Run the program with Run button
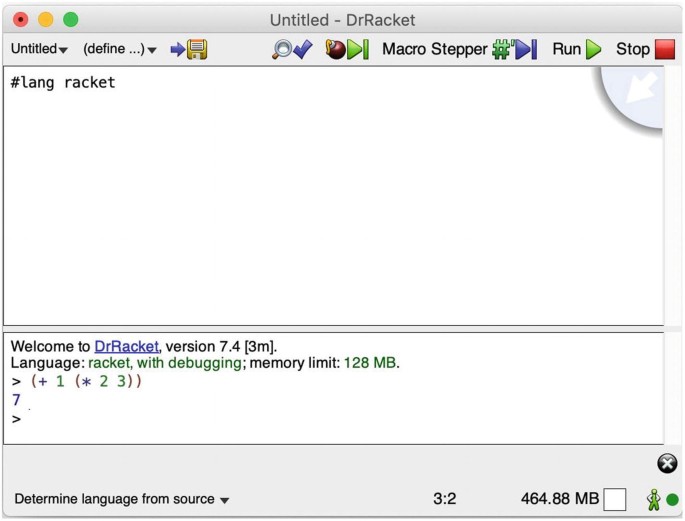This screenshot has width=685, height=521. pos(577,49)
